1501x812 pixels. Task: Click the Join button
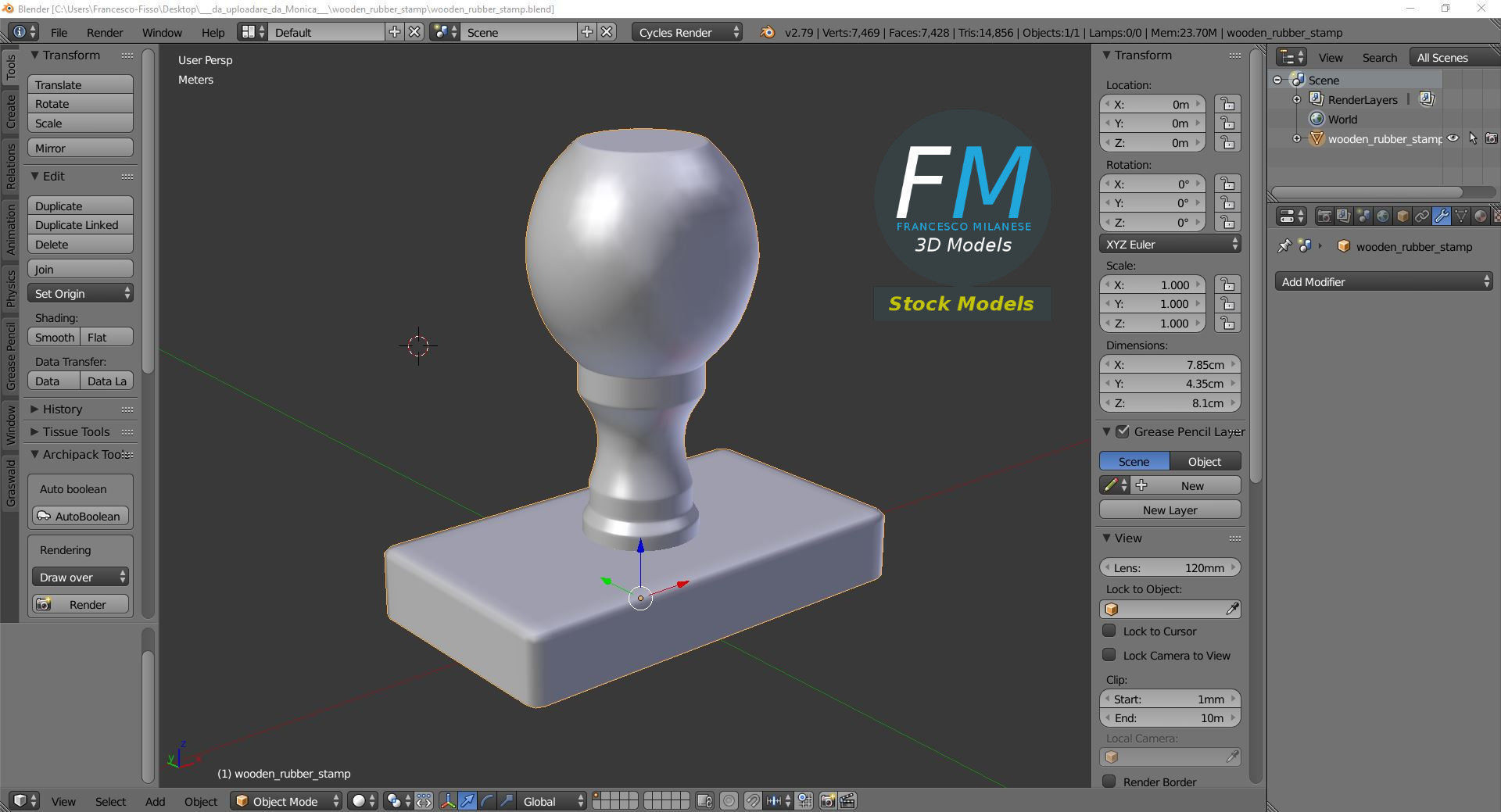[x=81, y=269]
